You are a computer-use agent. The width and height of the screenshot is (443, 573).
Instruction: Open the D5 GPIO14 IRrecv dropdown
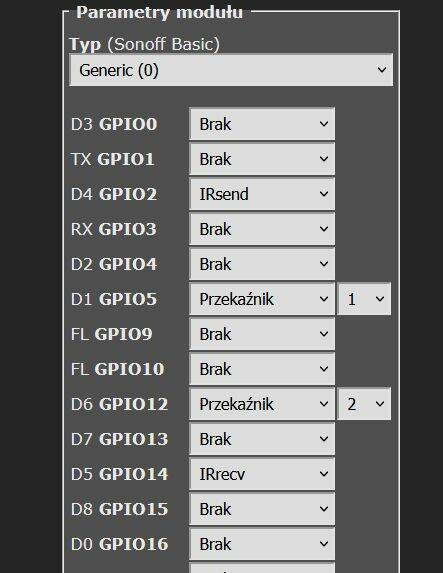point(262,474)
